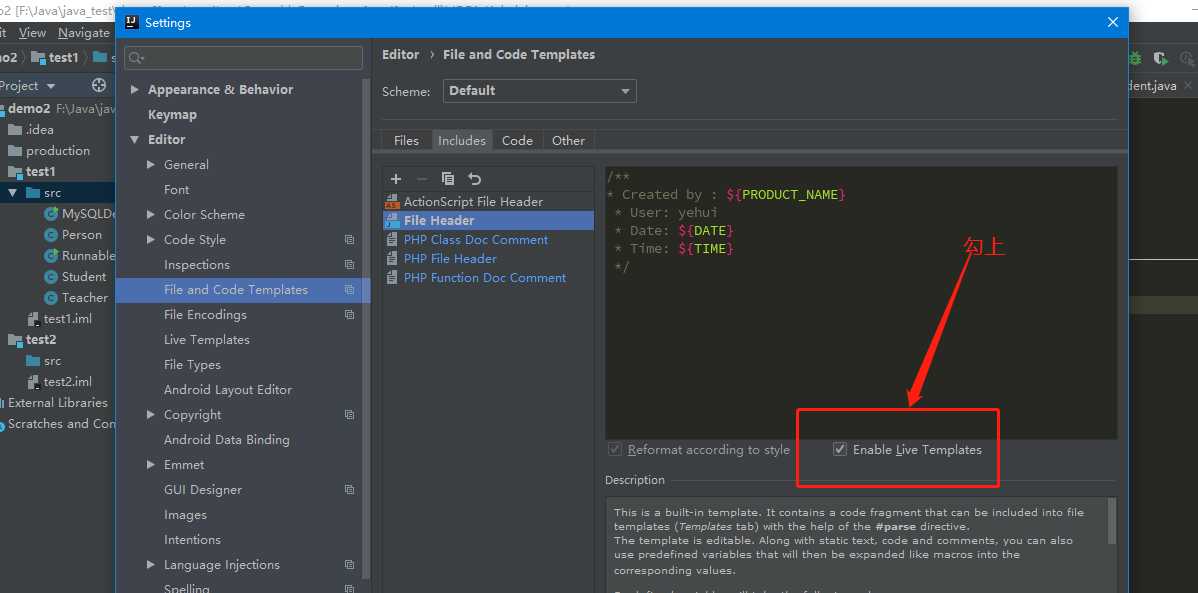
Task: Expand Appearance & Behavior settings group
Action: 134,89
